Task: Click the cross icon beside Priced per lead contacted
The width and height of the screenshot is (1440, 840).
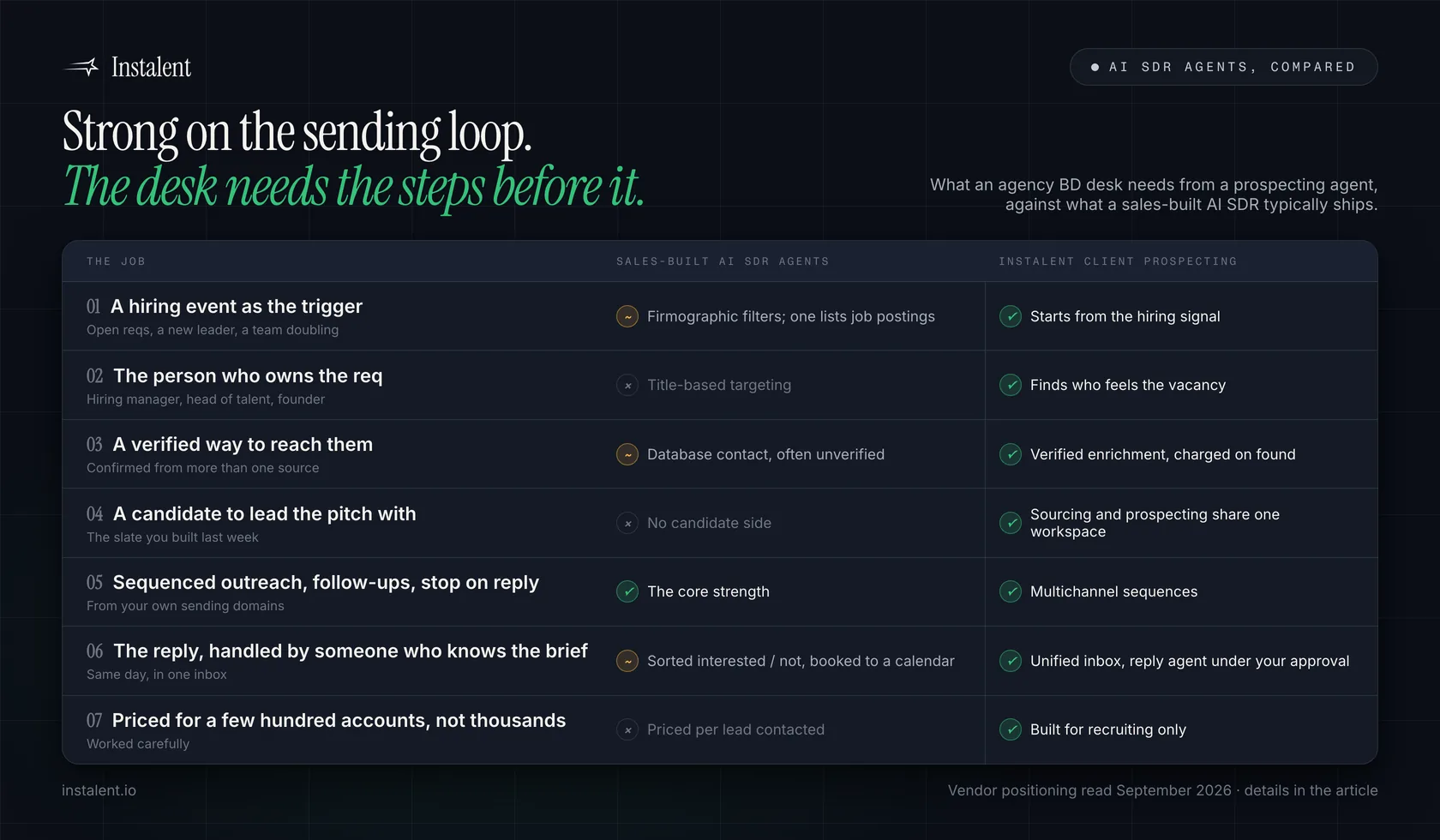Action: tap(627, 729)
